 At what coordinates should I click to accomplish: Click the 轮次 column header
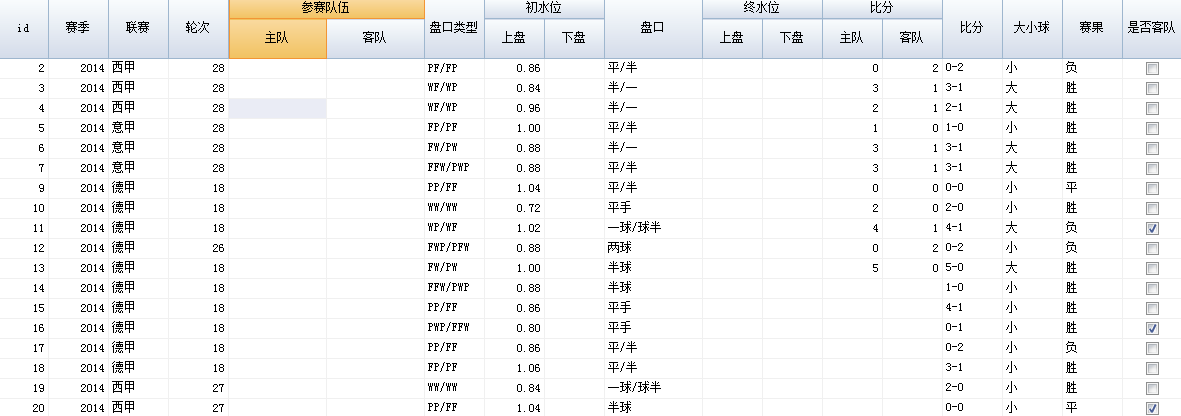click(x=198, y=29)
